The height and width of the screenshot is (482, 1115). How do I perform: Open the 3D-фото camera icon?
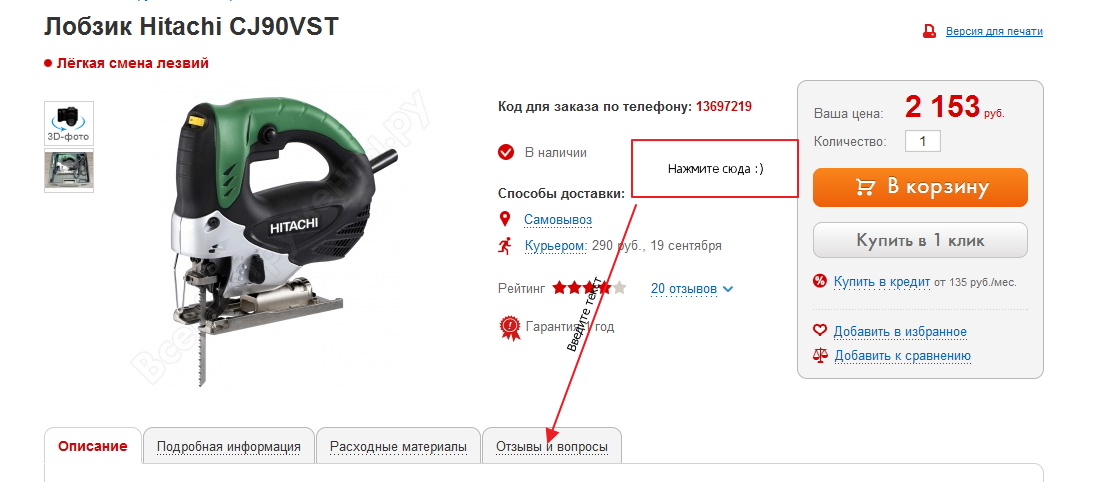[69, 123]
